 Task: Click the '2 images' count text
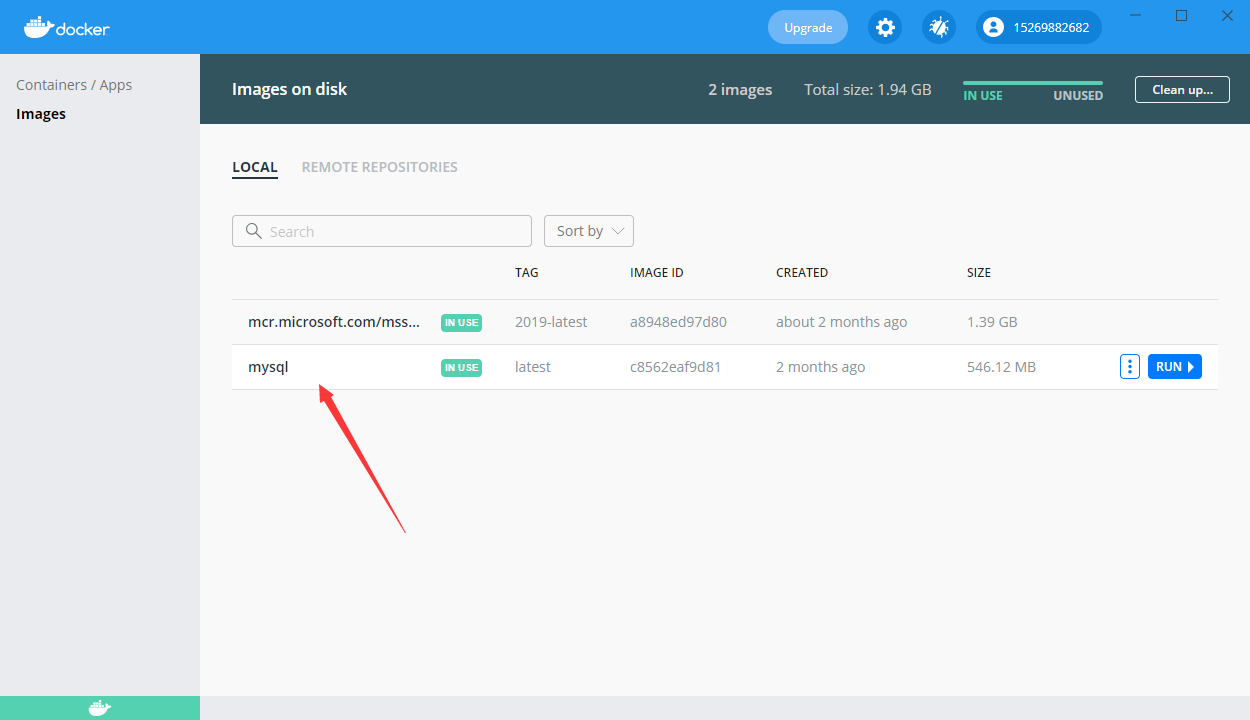(740, 89)
